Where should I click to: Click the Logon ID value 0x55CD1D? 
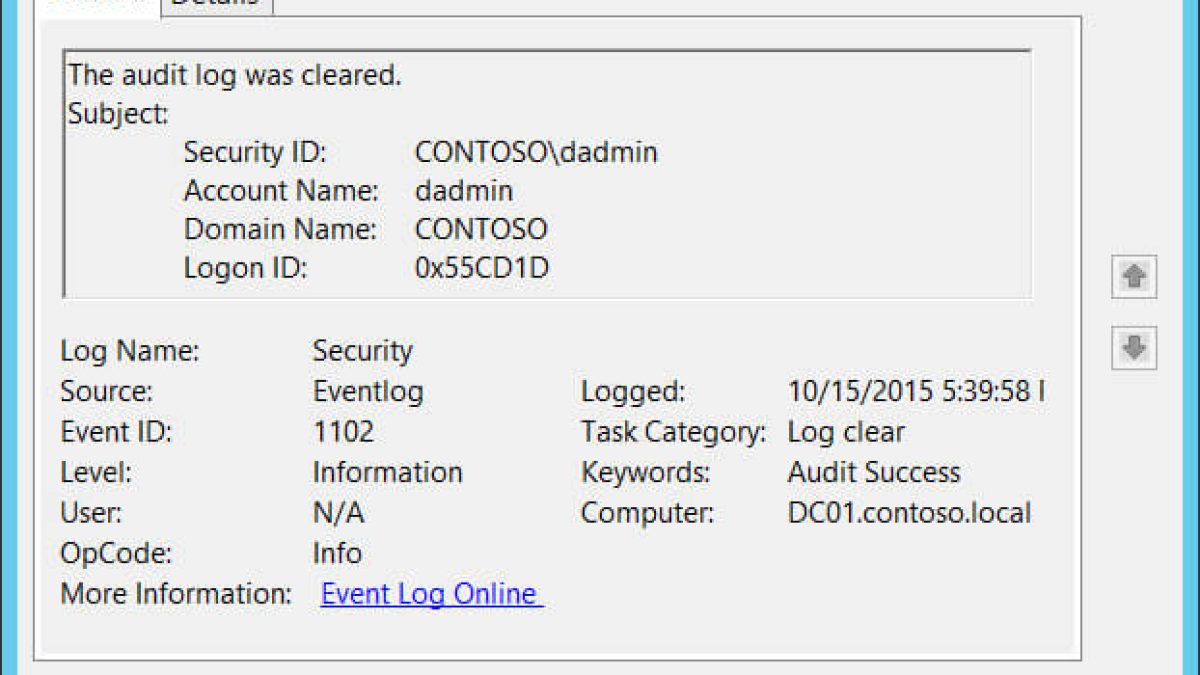point(482,268)
